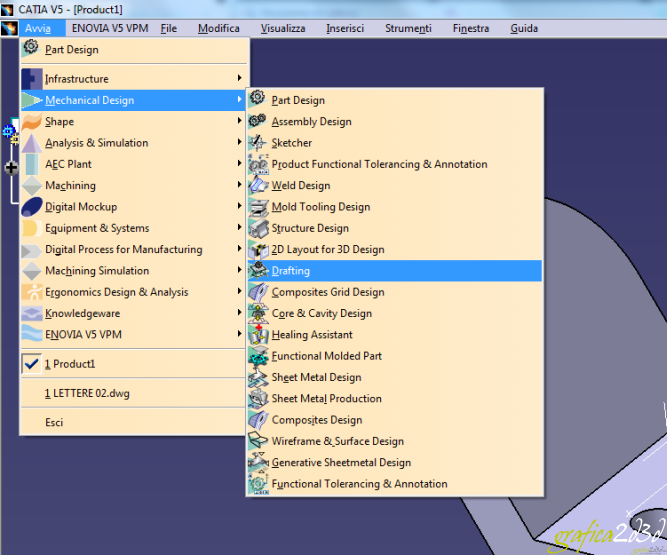The image size is (667, 555).
Task: Expand the Digital Mockup submenu arrow
Action: (239, 206)
